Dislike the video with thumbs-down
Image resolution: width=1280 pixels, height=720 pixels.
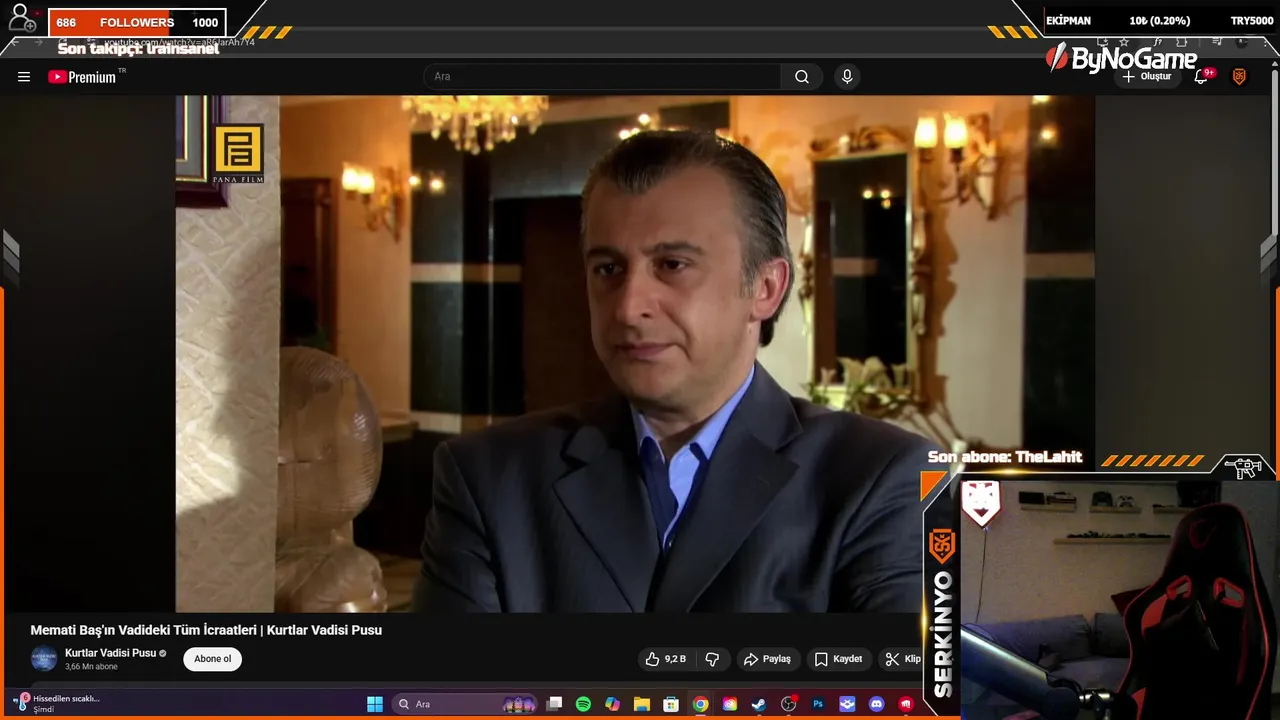pyautogui.click(x=712, y=659)
